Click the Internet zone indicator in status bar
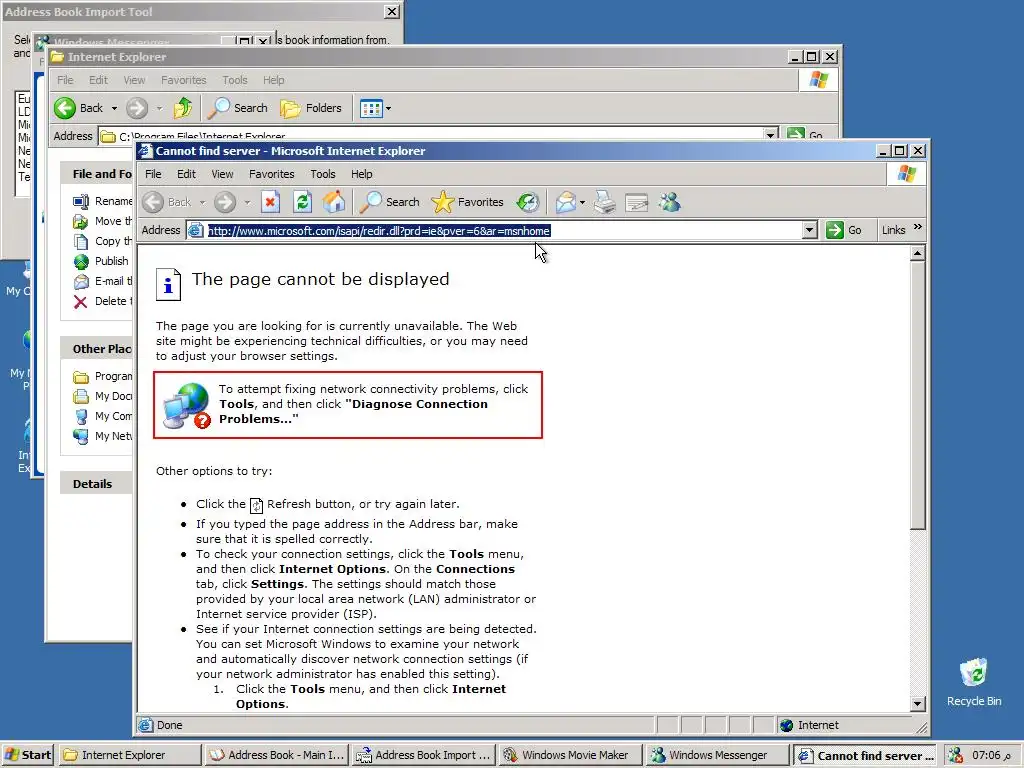The width and height of the screenshot is (1024, 768). 808,725
